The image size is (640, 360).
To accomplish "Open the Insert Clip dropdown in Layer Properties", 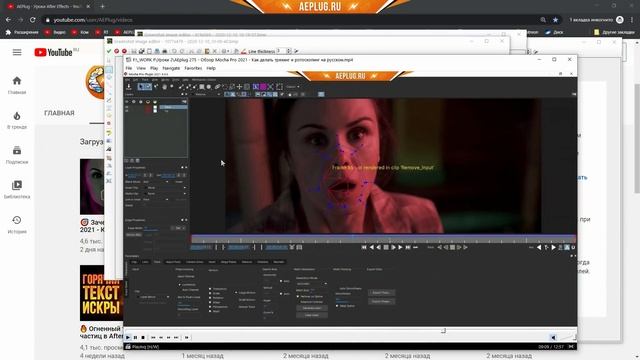I will [x=167, y=188].
